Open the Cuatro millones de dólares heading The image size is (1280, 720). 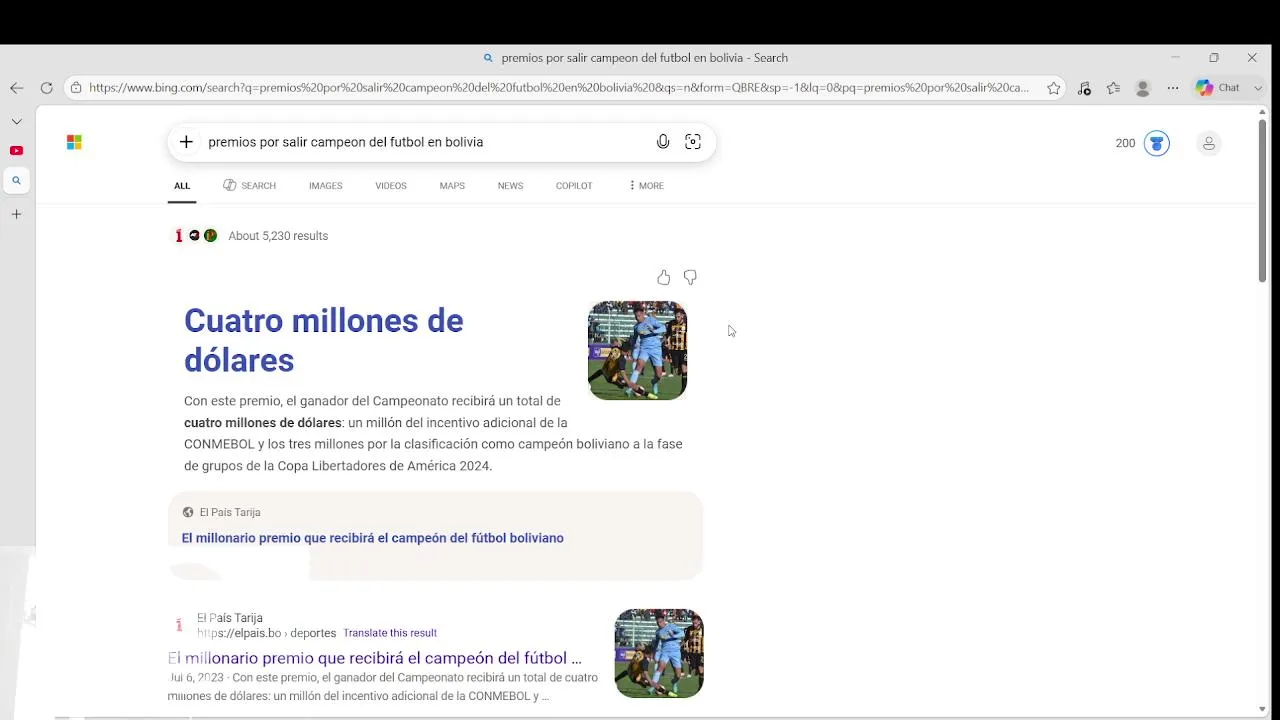[324, 340]
